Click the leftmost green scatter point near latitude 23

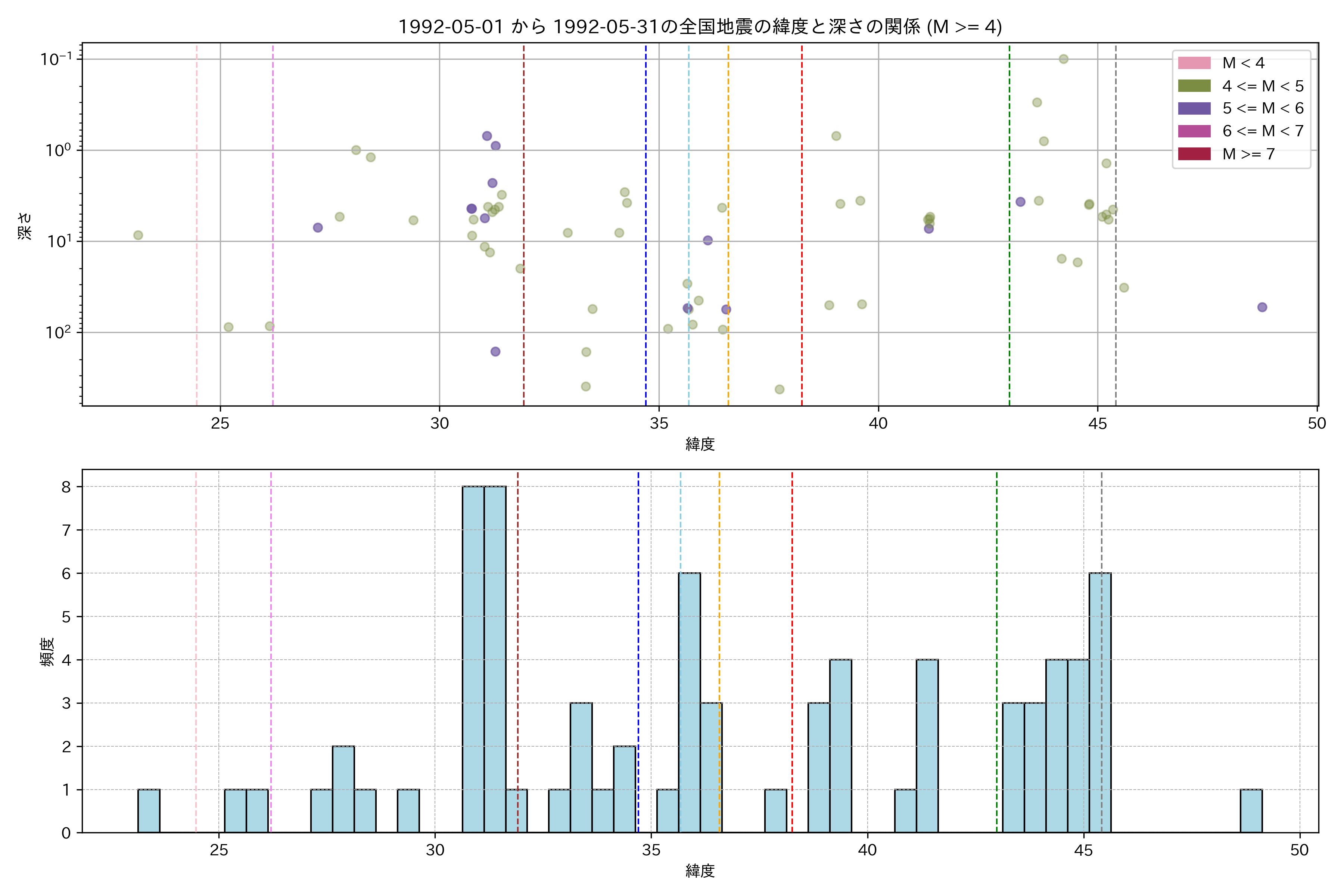coord(138,236)
